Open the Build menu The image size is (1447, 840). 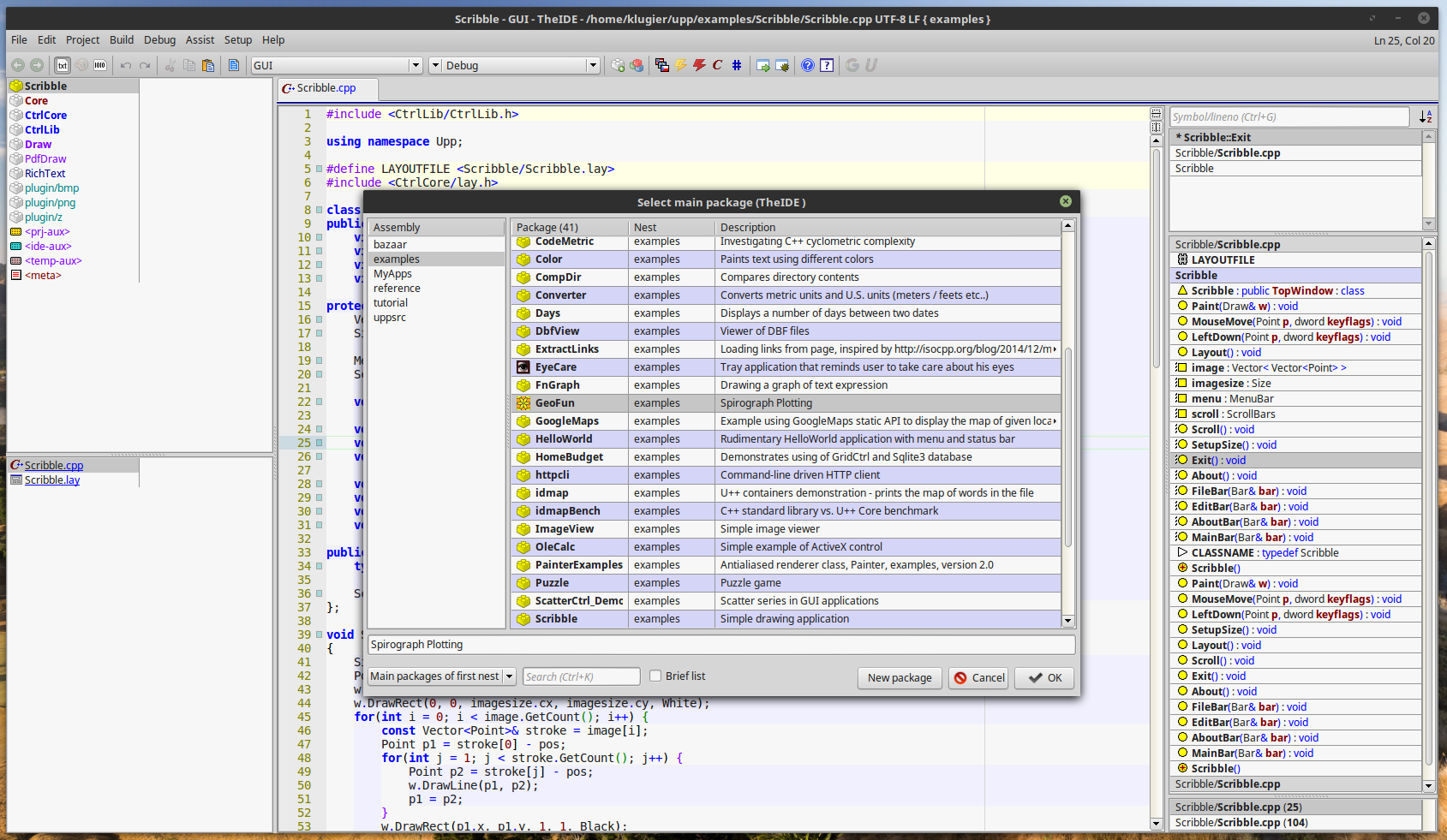[x=121, y=40]
